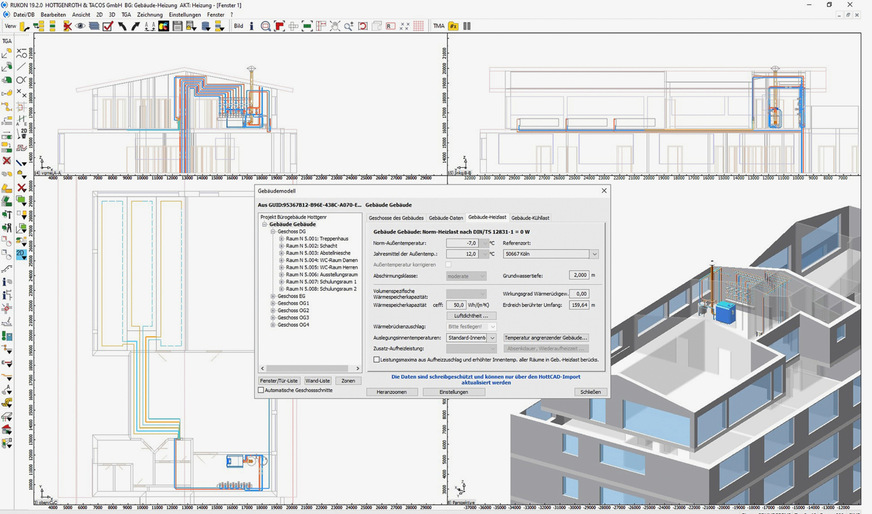Click the 'Luftdichtheit ...' button
The image size is (872, 514).
pyautogui.click(x=472, y=315)
